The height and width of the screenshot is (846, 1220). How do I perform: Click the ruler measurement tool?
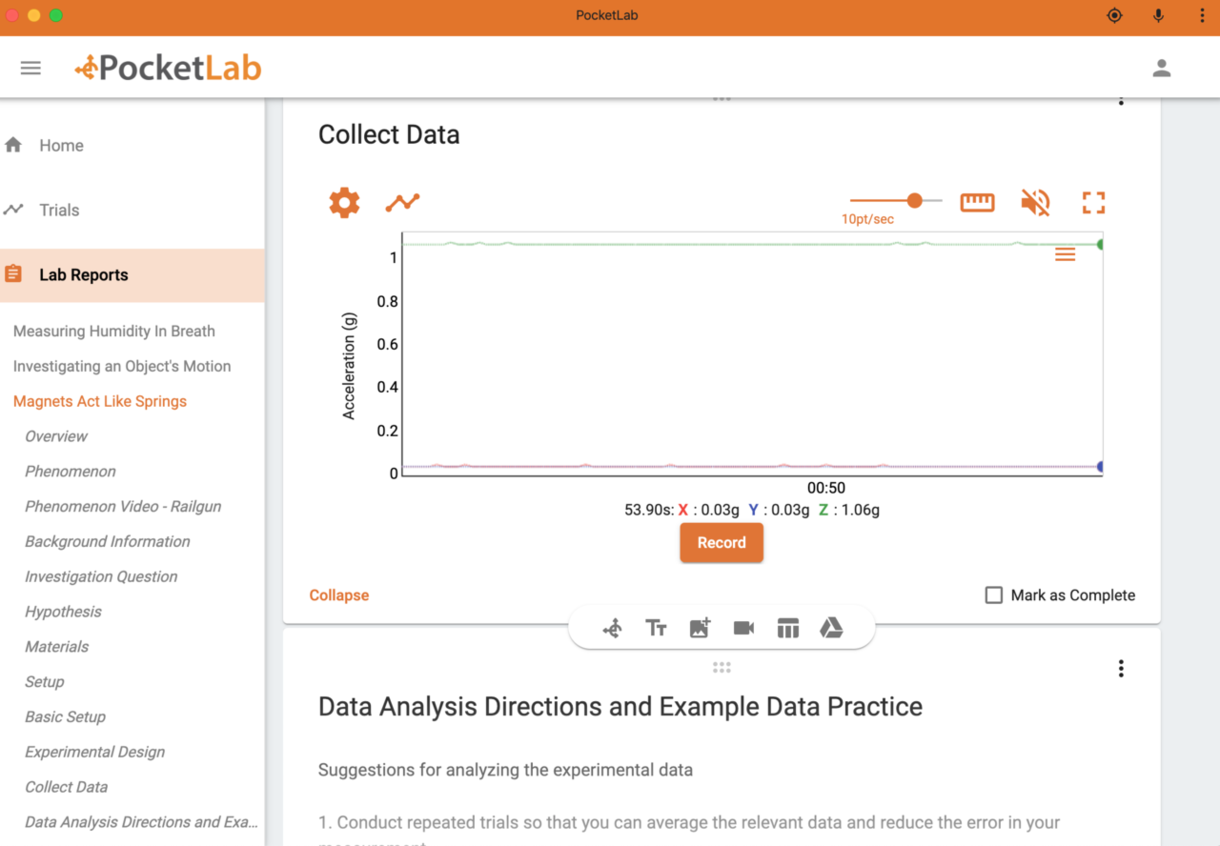(976, 201)
